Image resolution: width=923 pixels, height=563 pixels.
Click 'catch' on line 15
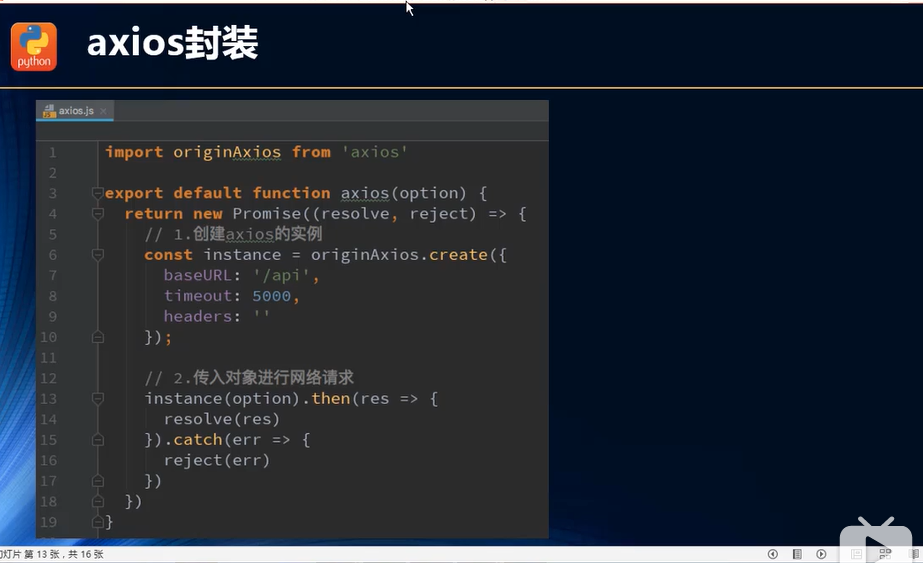[x=198, y=440]
